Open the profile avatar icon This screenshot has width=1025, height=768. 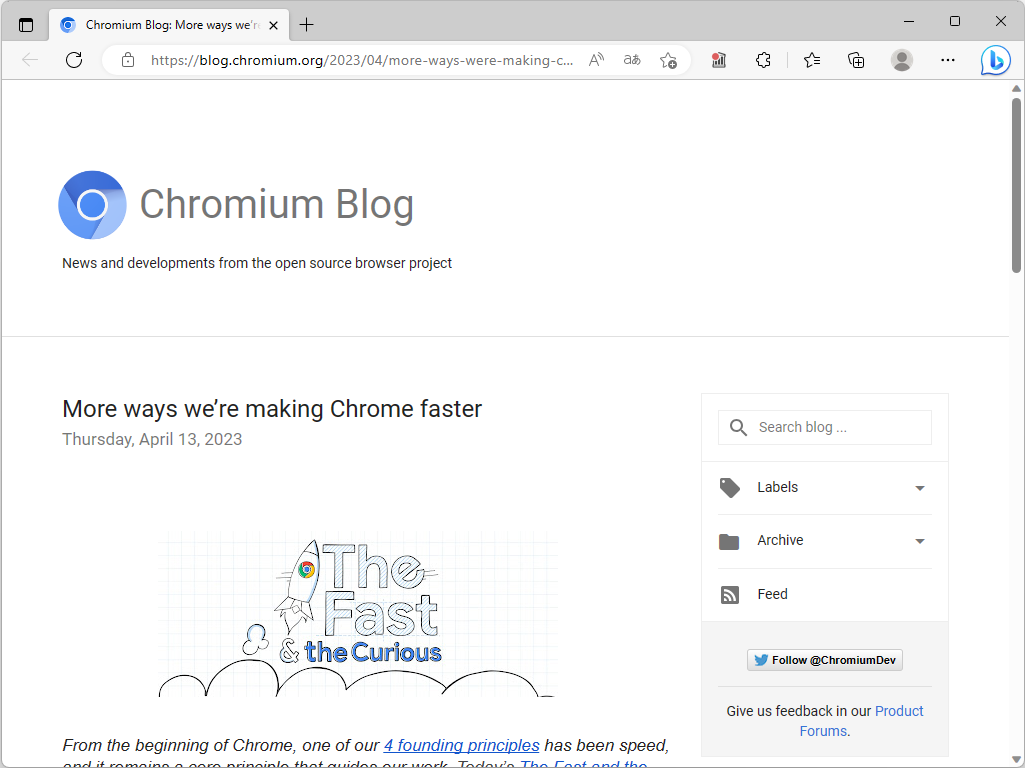point(901,60)
